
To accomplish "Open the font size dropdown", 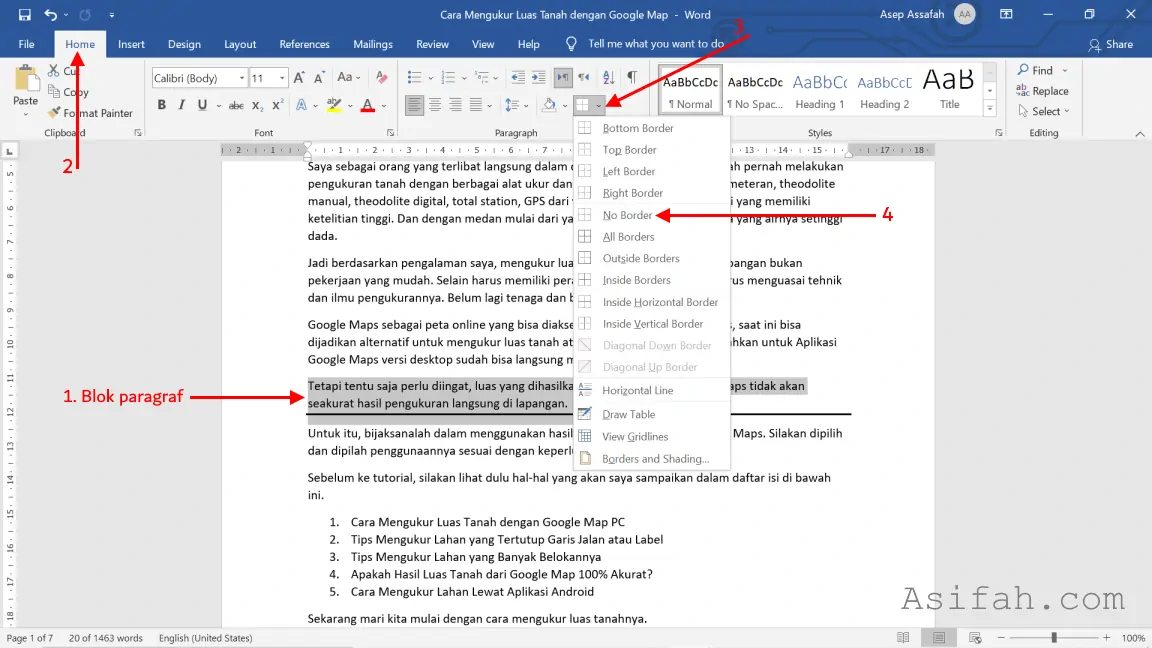I will point(281,78).
